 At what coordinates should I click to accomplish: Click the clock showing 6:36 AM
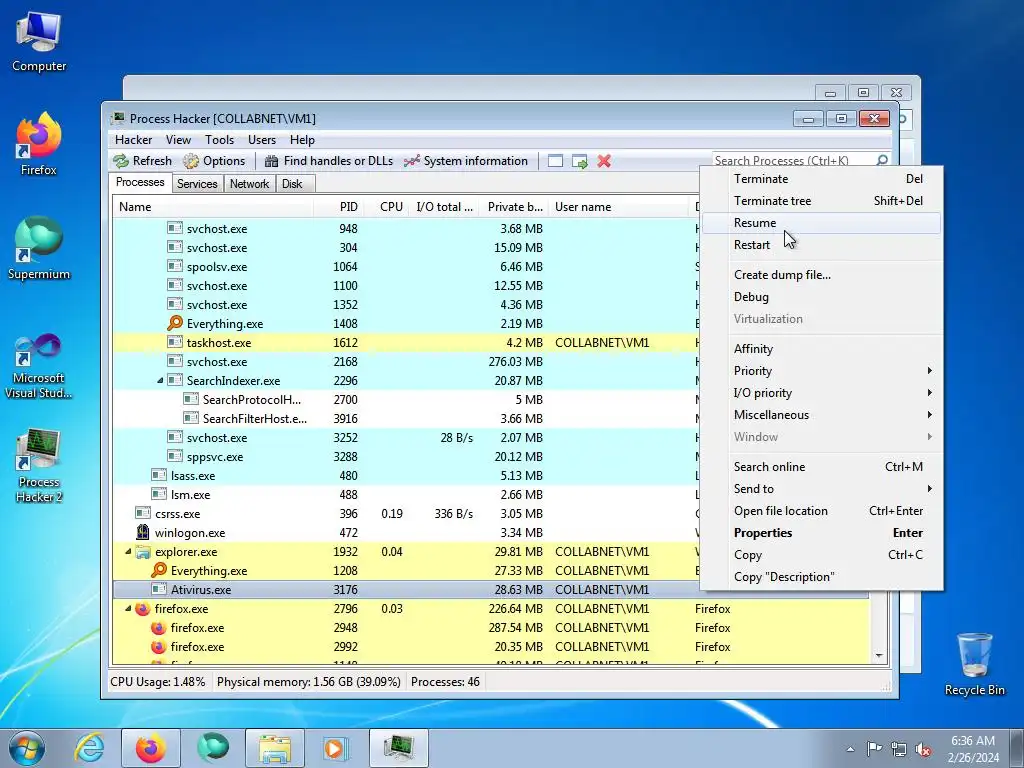pyautogui.click(x=973, y=749)
